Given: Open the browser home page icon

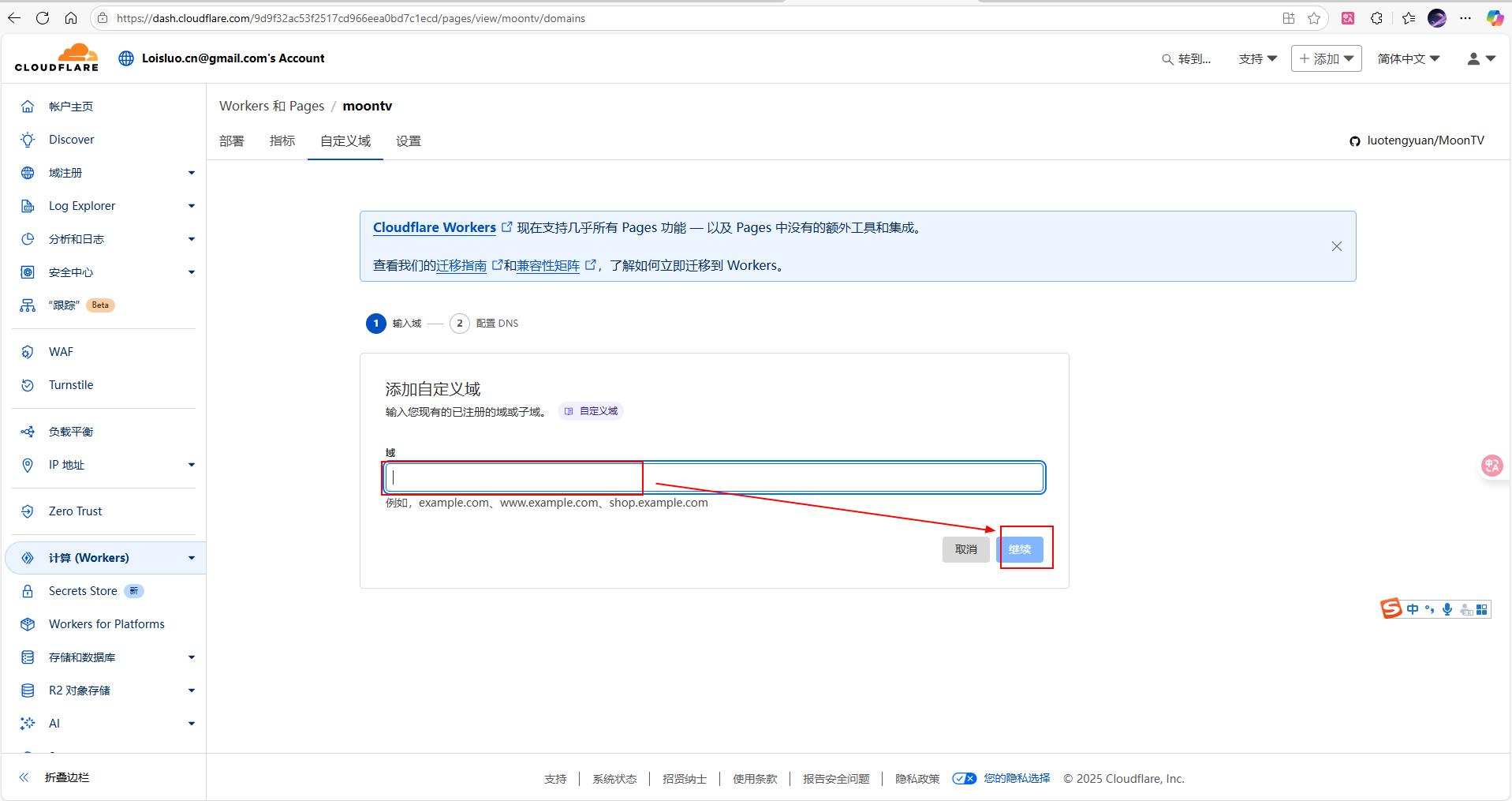Looking at the screenshot, I should tap(71, 18).
